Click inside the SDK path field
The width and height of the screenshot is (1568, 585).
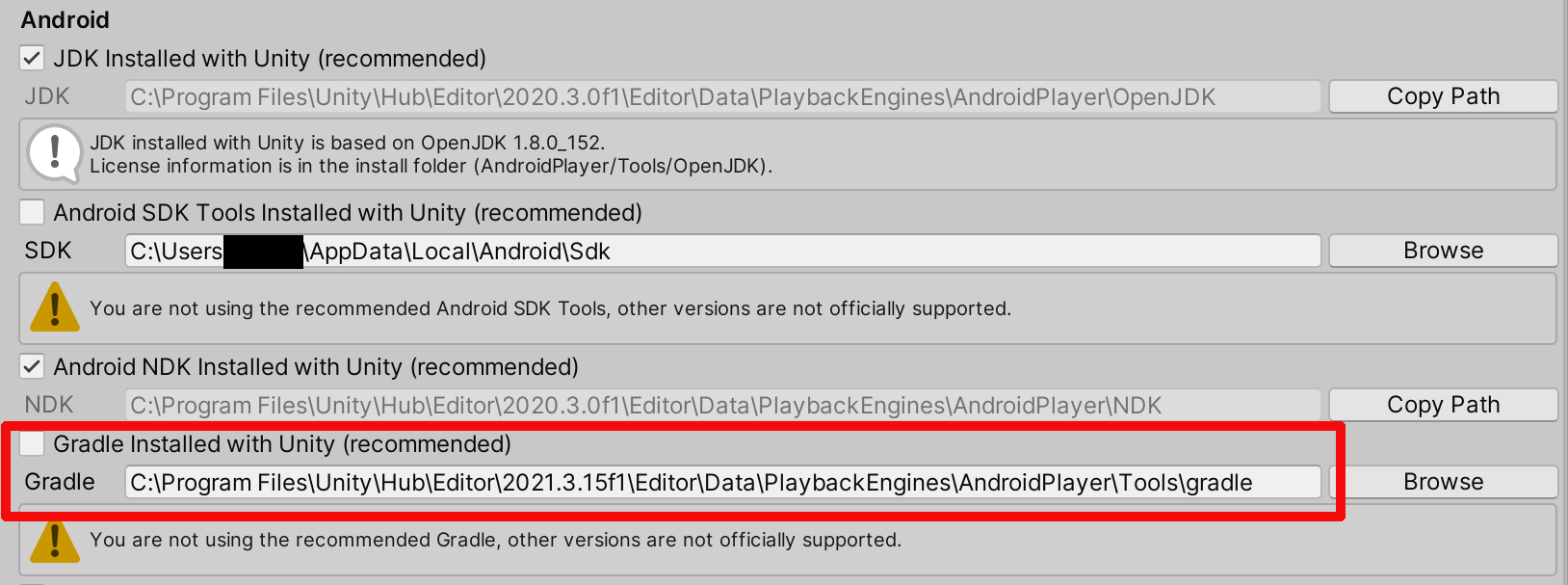coord(722,250)
